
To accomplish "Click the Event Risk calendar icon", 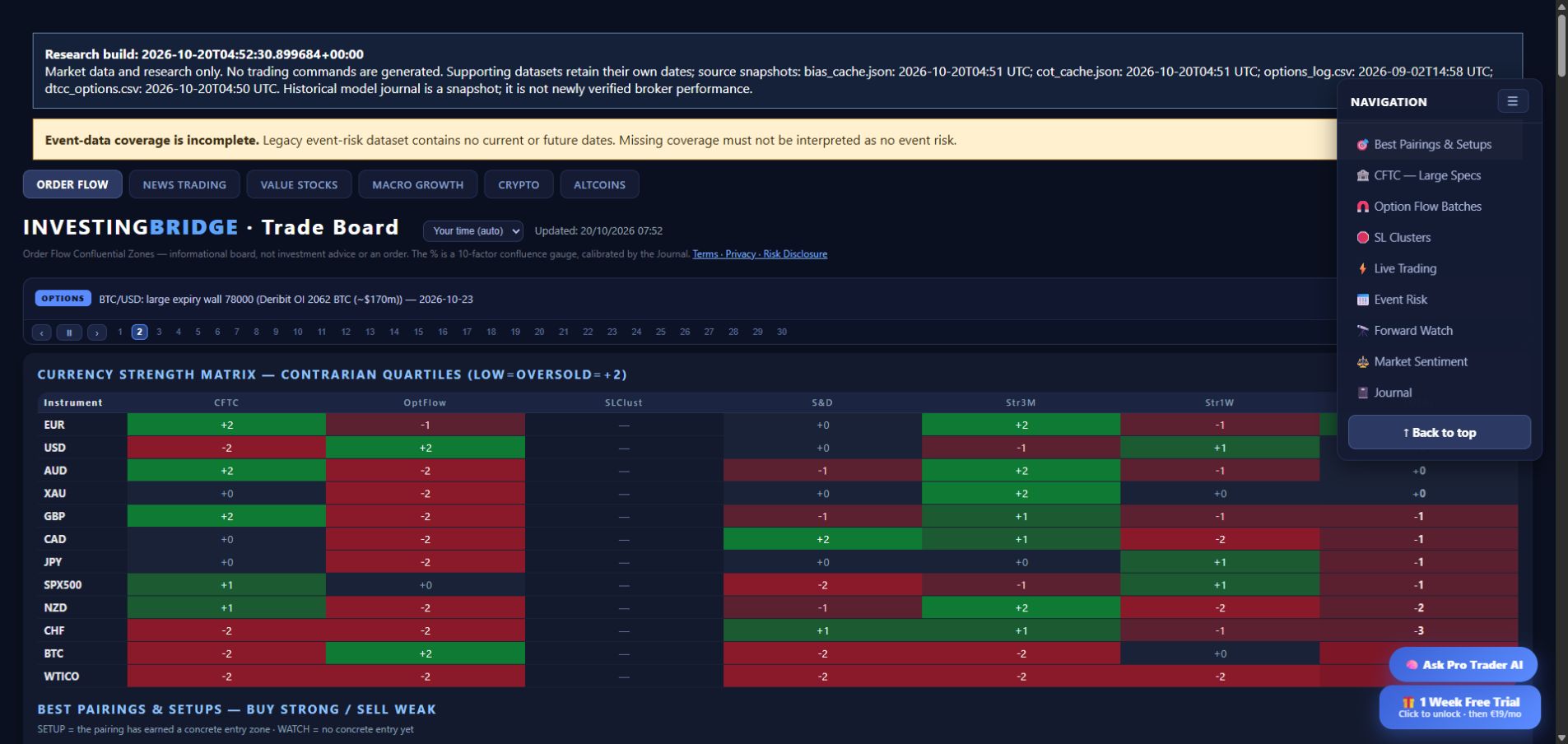I will (x=1362, y=300).
